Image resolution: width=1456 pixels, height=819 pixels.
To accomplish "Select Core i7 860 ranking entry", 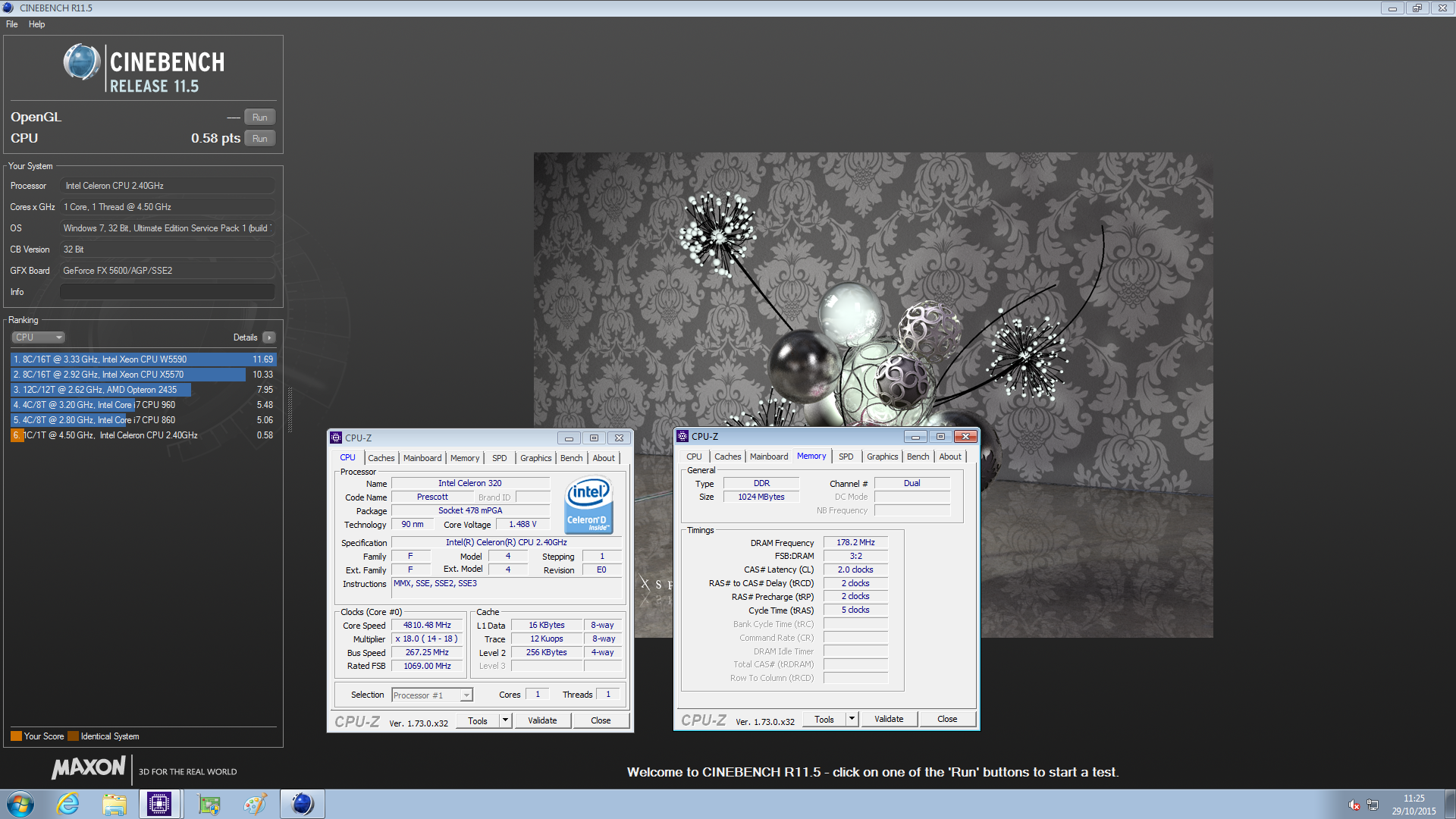I will pos(143,420).
